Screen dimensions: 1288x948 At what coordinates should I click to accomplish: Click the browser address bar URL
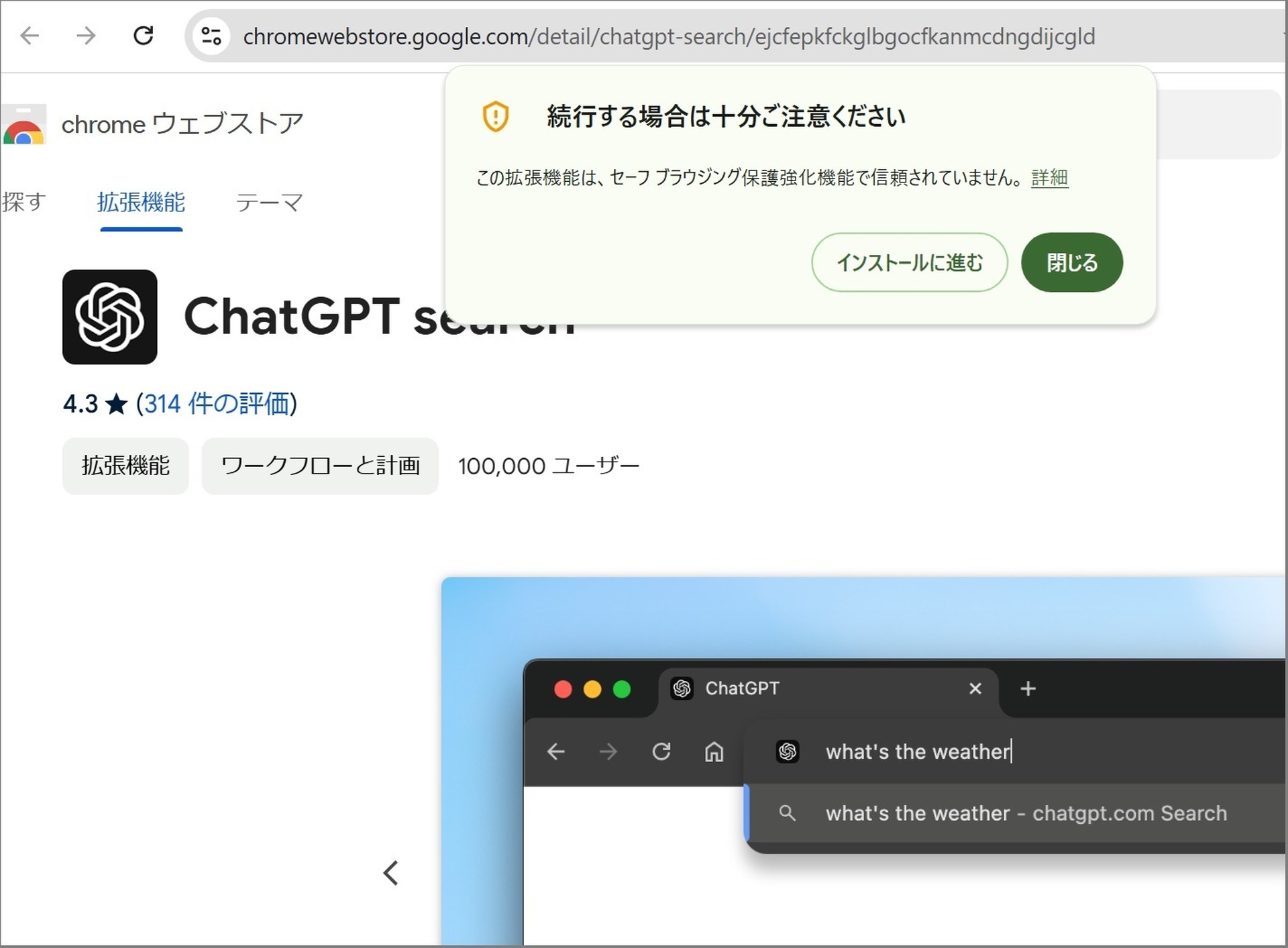tap(669, 37)
